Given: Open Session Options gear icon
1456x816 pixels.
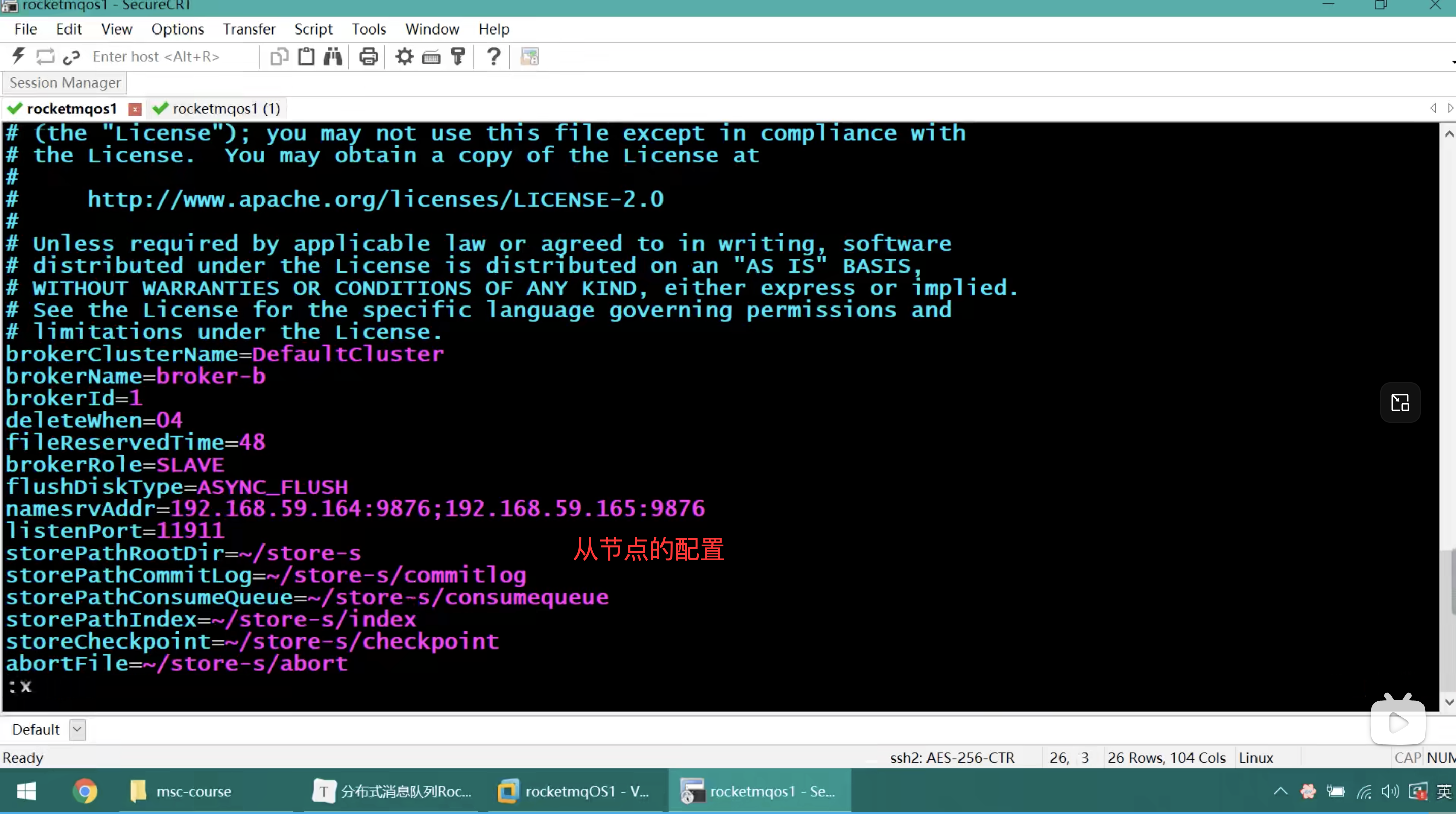Looking at the screenshot, I should pyautogui.click(x=404, y=56).
